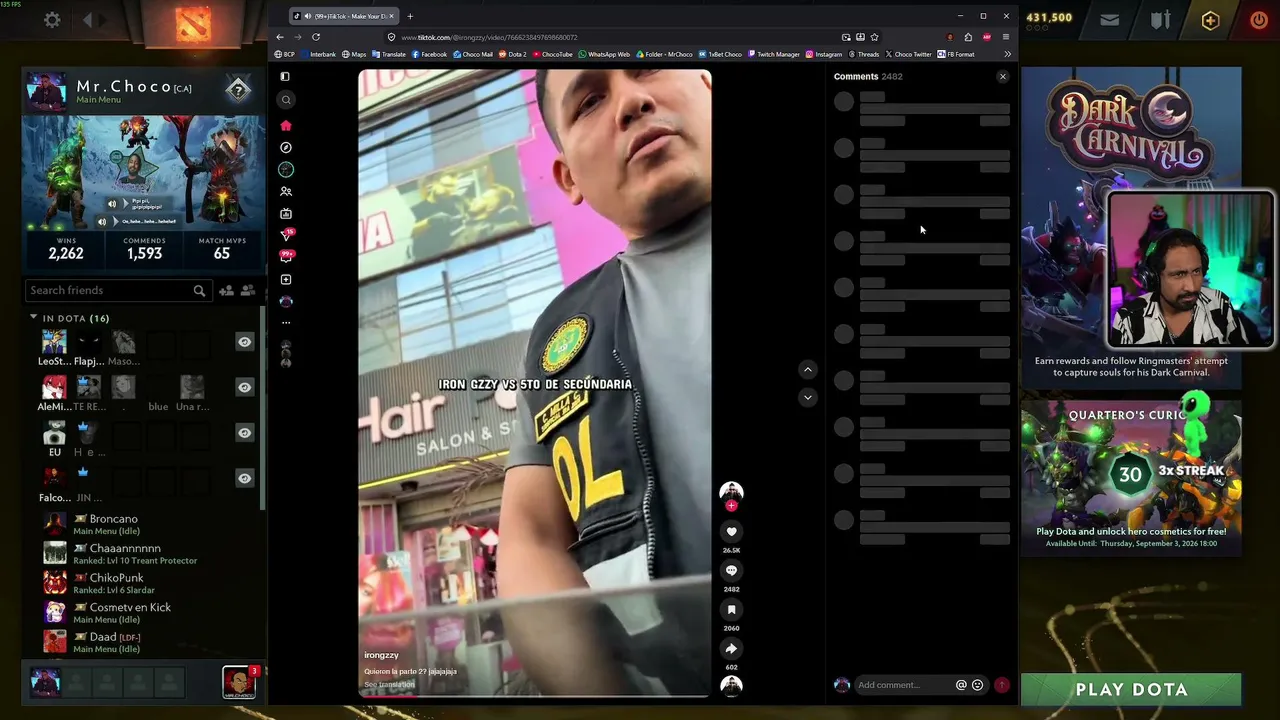
Task: Go to TikTok For You home icon
Action: coord(286,125)
